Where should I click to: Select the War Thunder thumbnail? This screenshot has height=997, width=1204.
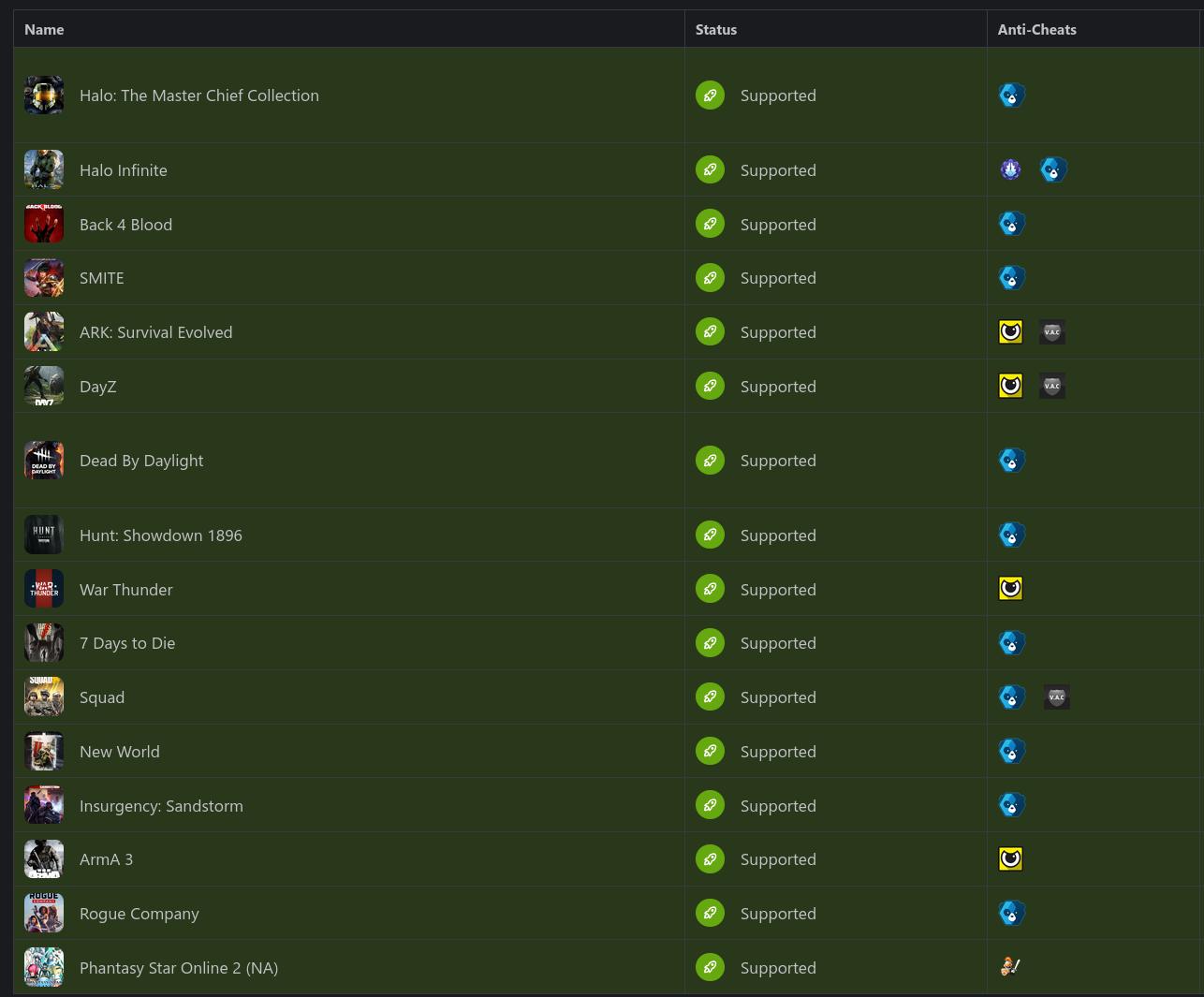click(44, 589)
